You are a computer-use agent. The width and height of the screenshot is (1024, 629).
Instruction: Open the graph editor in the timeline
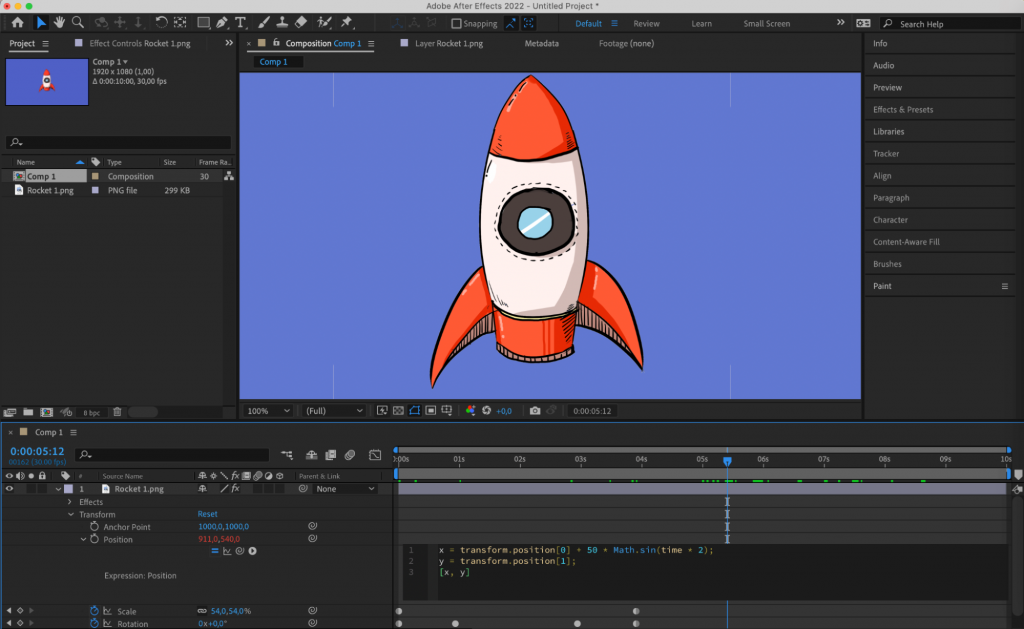pos(375,456)
